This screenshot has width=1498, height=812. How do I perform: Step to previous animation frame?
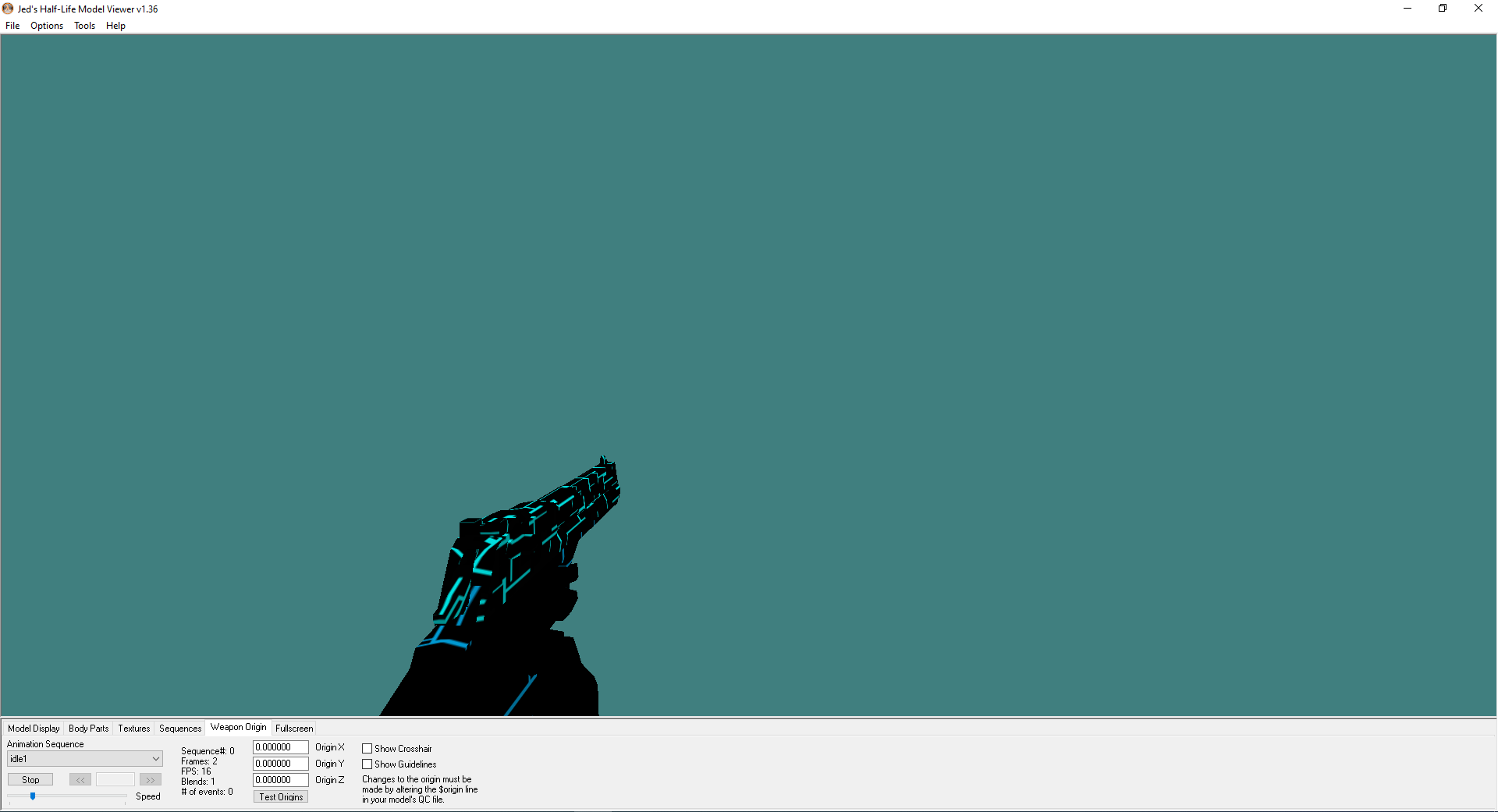click(x=80, y=780)
